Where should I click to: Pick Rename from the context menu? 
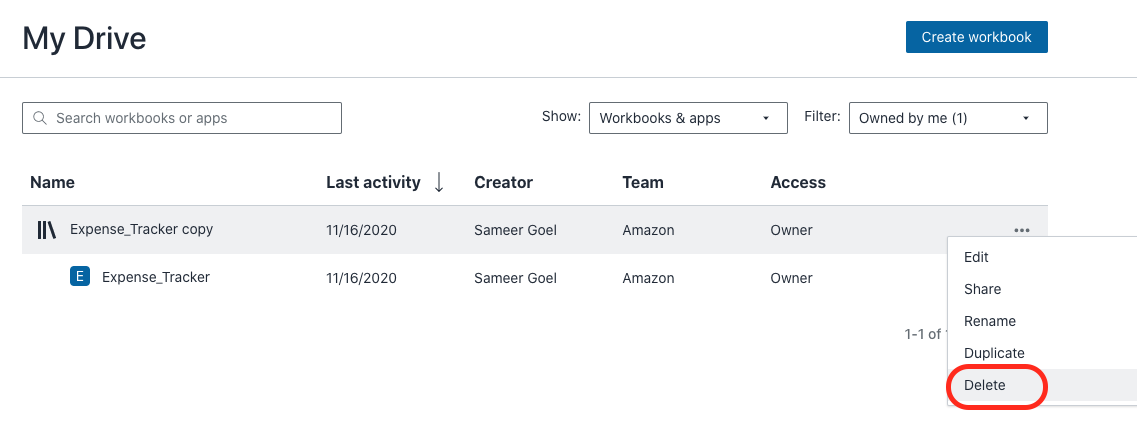click(x=989, y=321)
